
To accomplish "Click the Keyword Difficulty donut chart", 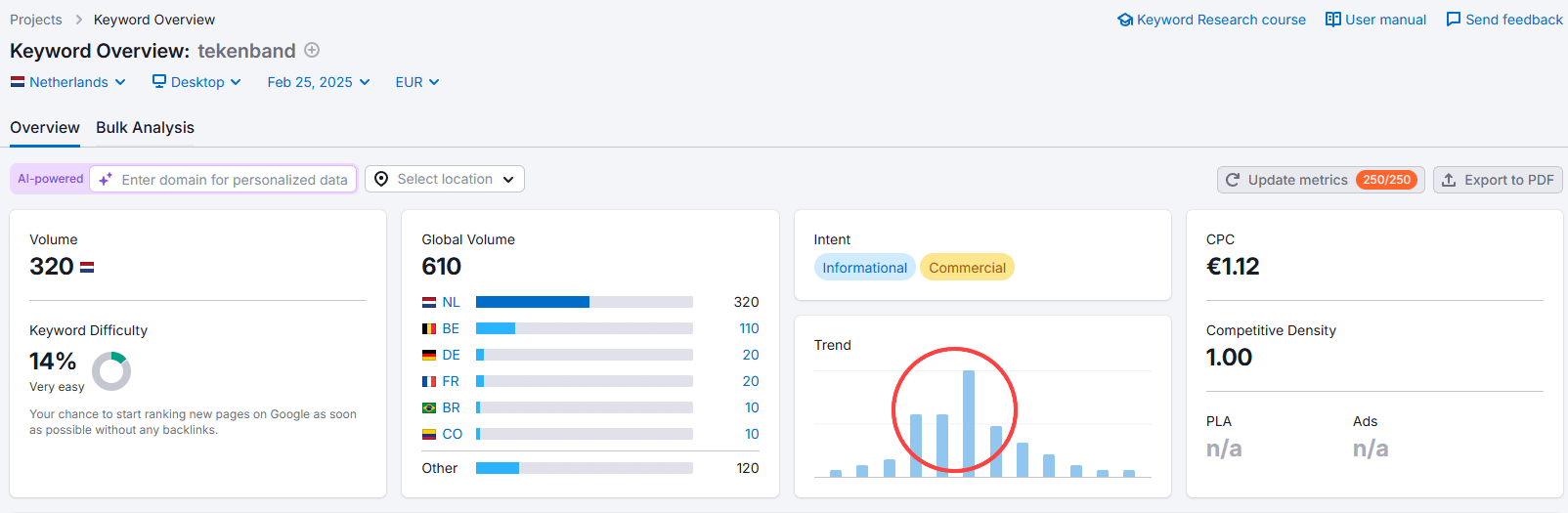I will click(111, 371).
